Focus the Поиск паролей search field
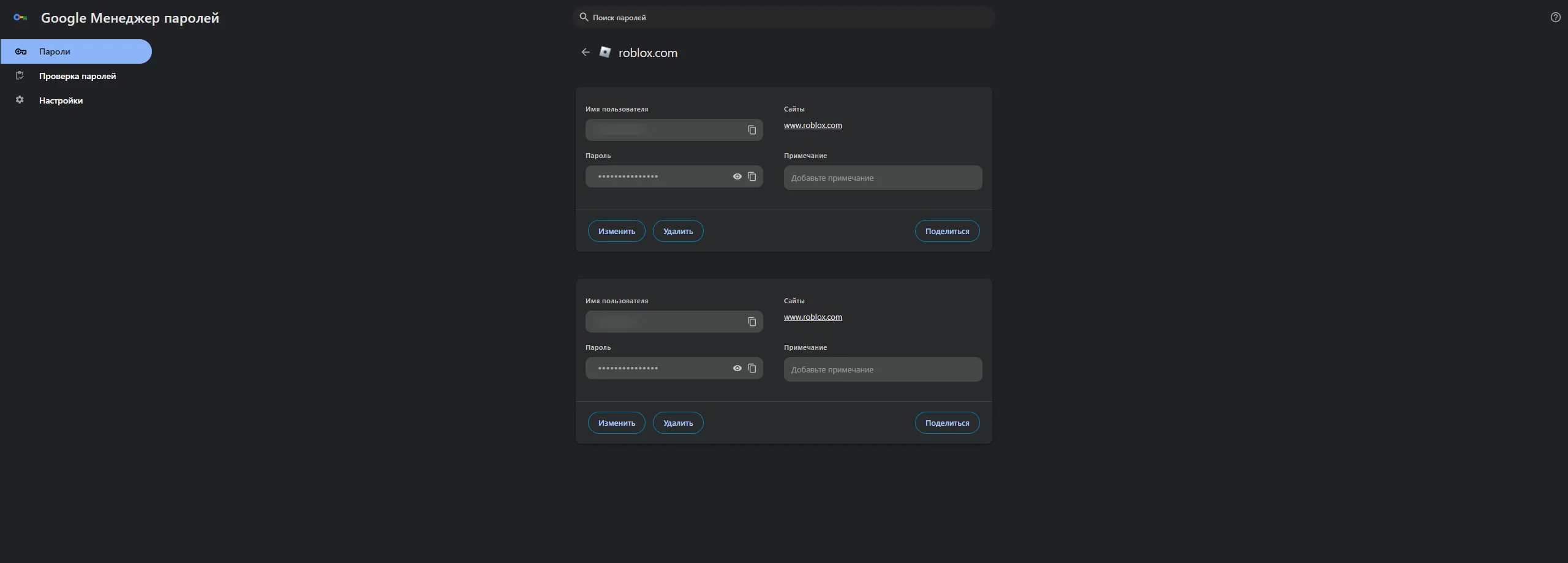 pyautogui.click(x=783, y=17)
